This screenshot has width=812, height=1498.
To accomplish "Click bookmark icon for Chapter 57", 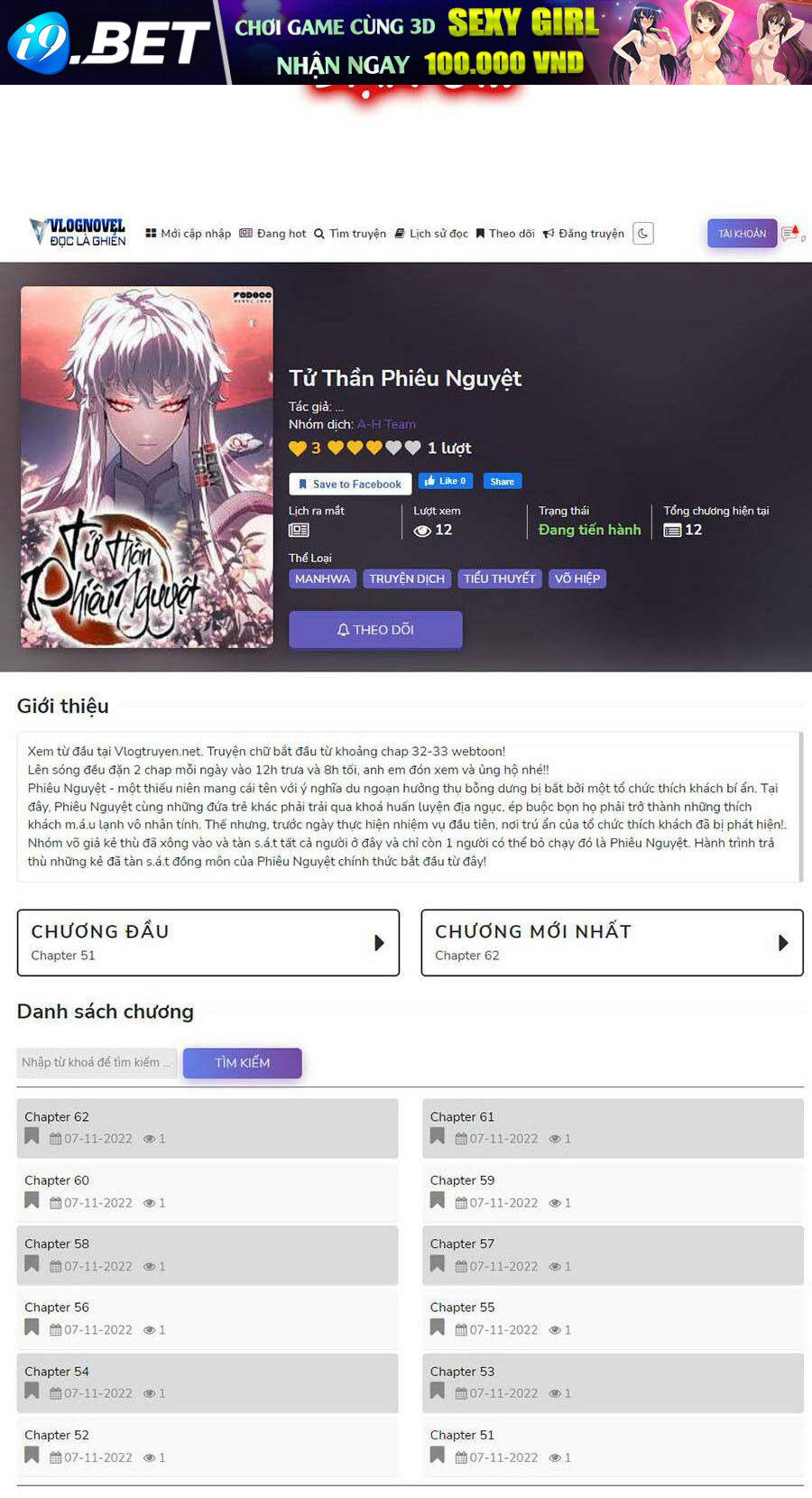I will tap(438, 1263).
